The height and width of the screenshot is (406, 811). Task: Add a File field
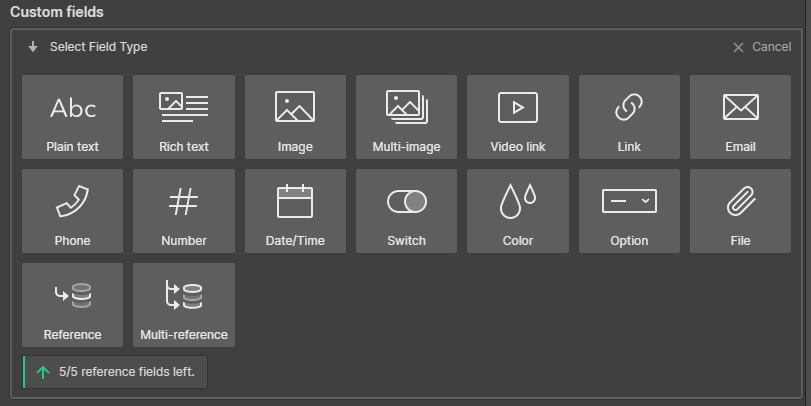point(741,211)
